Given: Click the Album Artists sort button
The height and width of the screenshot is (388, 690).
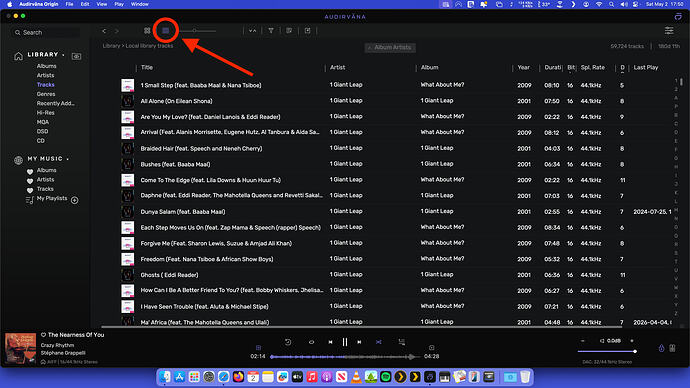Looking at the screenshot, I should (x=390, y=48).
